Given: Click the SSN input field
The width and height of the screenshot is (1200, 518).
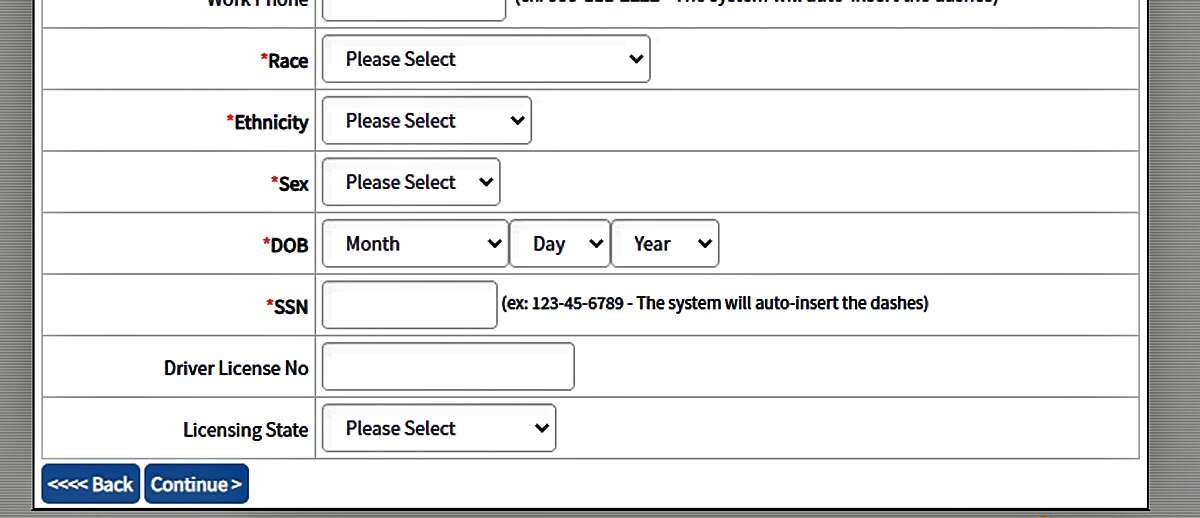Looking at the screenshot, I should click(x=410, y=305).
